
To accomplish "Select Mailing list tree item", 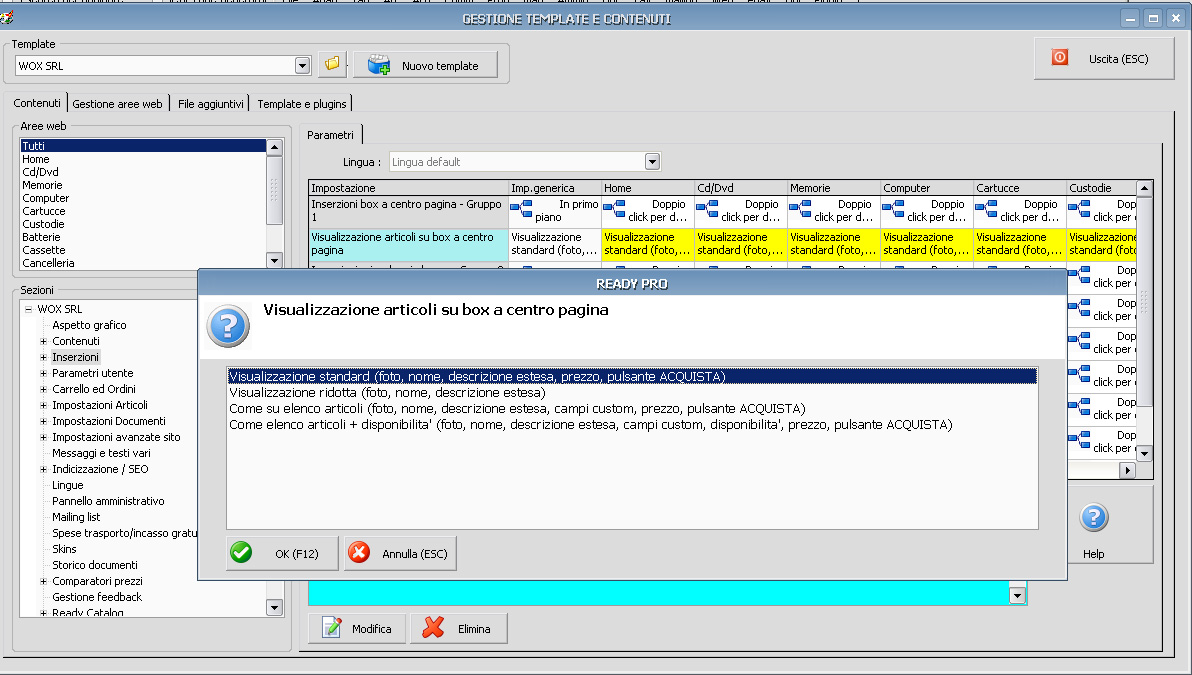I will 76,517.
